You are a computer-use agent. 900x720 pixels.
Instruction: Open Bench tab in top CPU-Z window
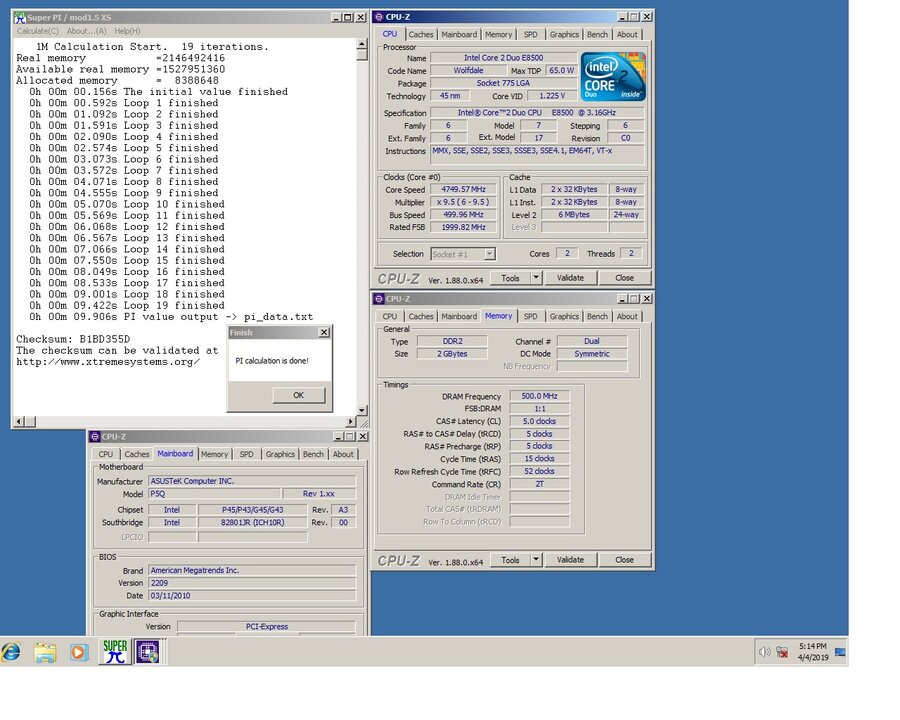coord(597,34)
